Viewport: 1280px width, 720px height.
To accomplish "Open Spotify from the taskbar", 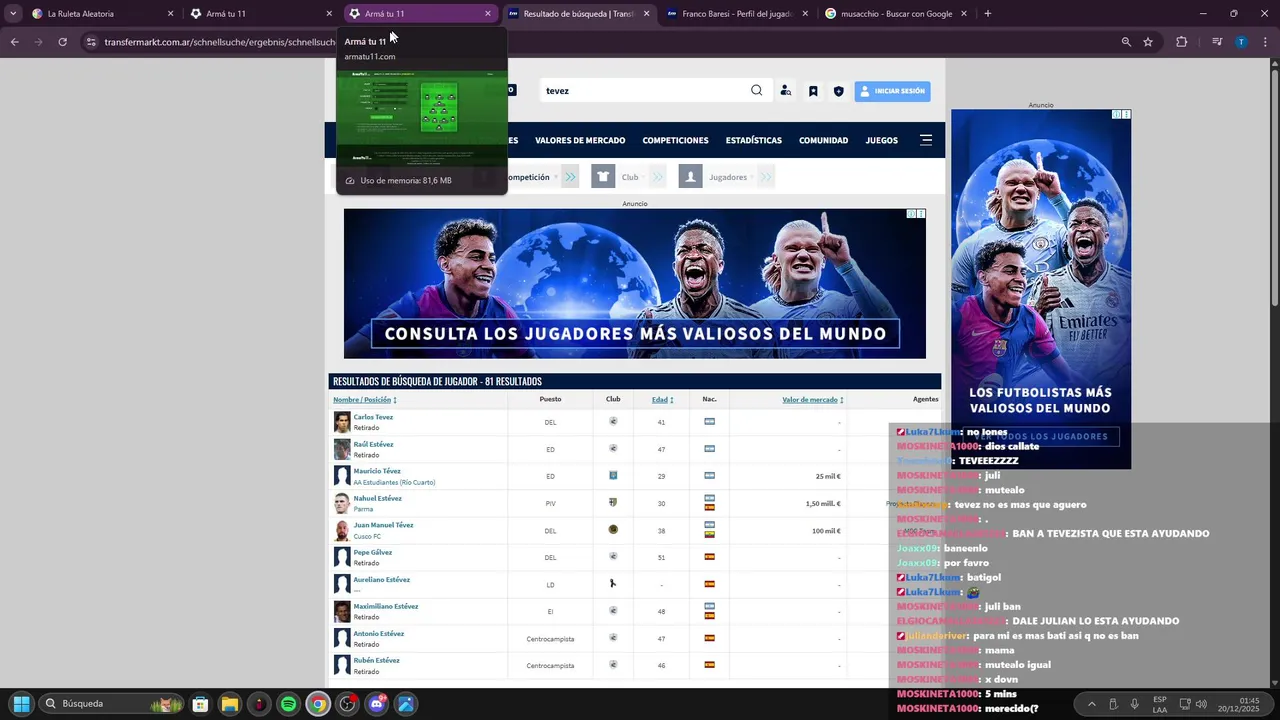I will (288, 704).
